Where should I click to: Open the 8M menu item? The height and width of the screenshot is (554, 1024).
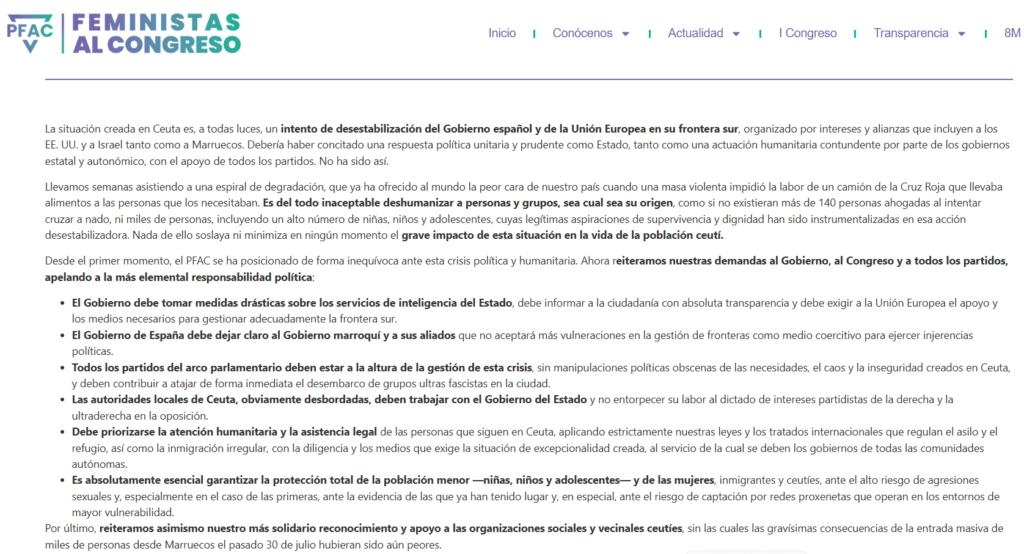1012,33
